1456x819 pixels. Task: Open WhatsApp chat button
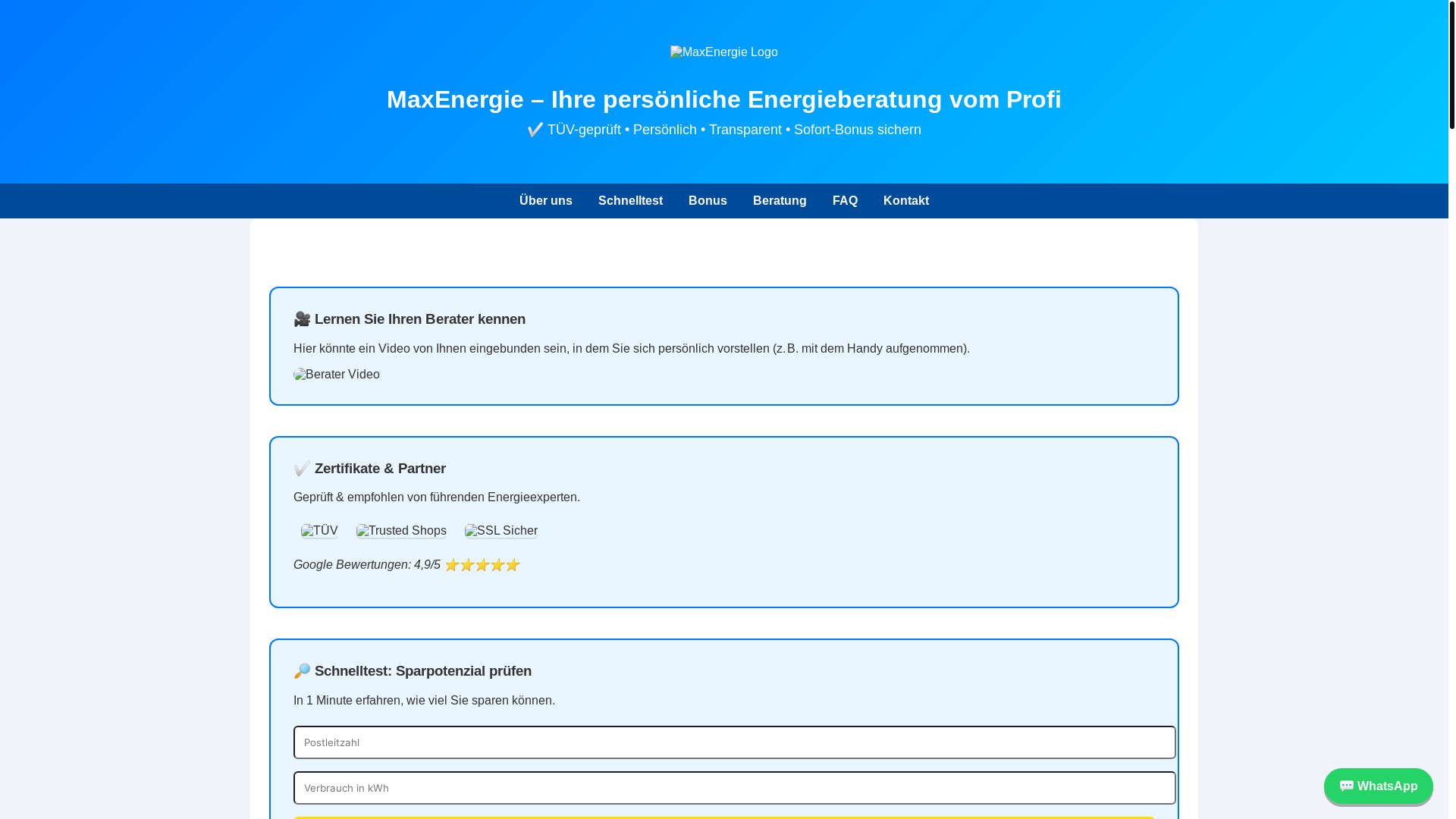[x=1378, y=786]
